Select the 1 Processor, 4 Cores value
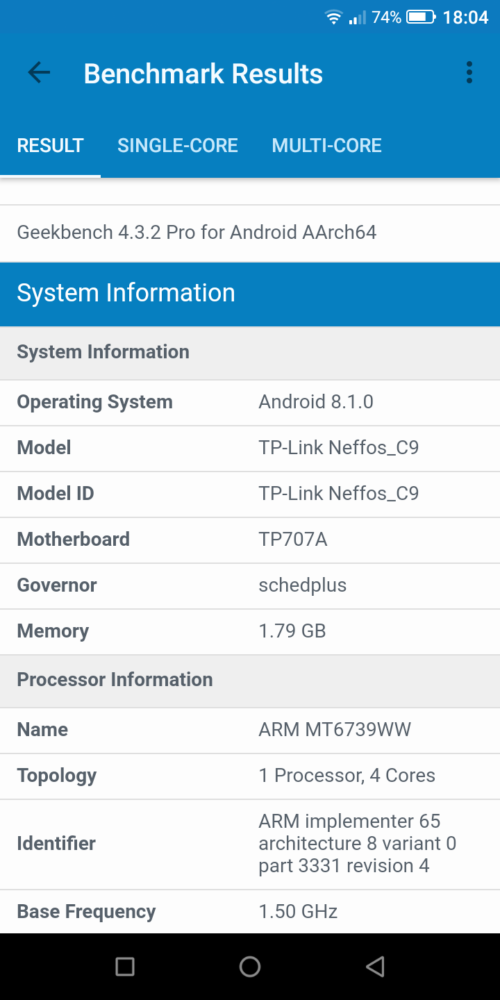500x1000 pixels. pyautogui.click(x=347, y=776)
